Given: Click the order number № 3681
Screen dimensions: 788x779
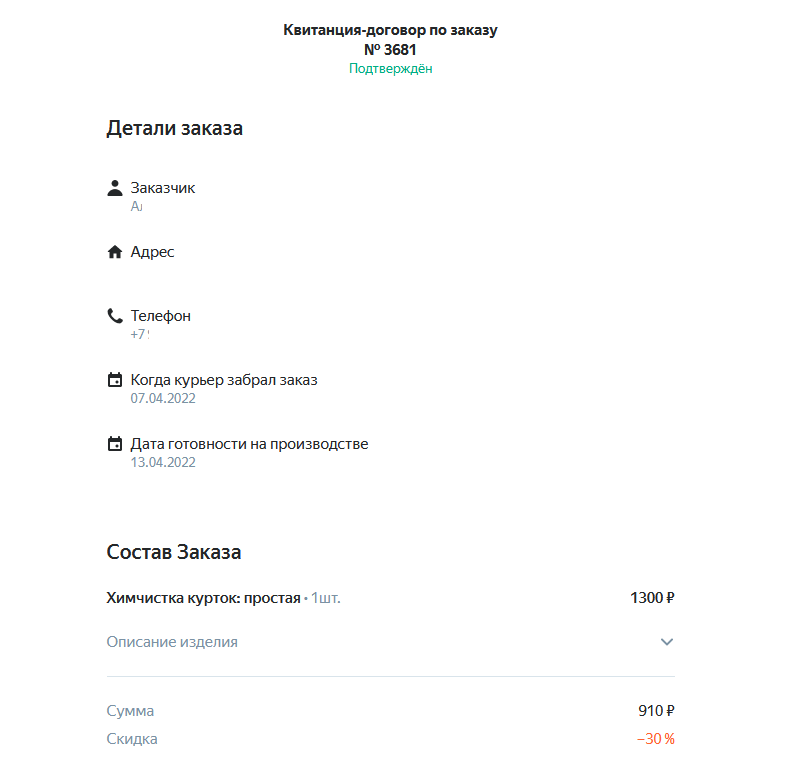Looking at the screenshot, I should [x=390, y=49].
